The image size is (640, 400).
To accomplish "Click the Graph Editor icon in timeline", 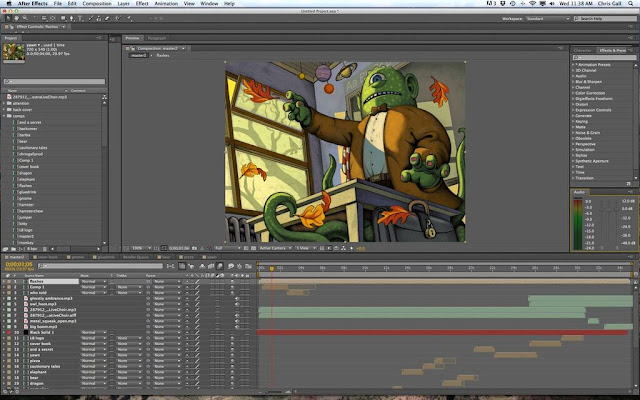I will coord(249,266).
